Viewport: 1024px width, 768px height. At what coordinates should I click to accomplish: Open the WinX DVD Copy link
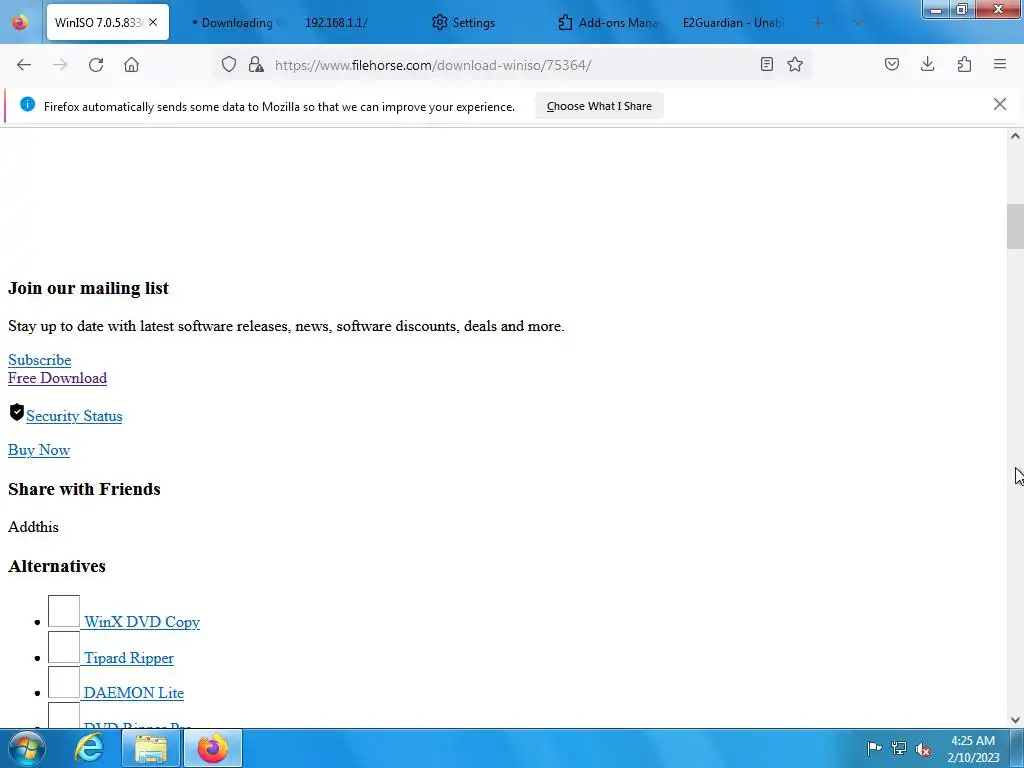point(142,622)
